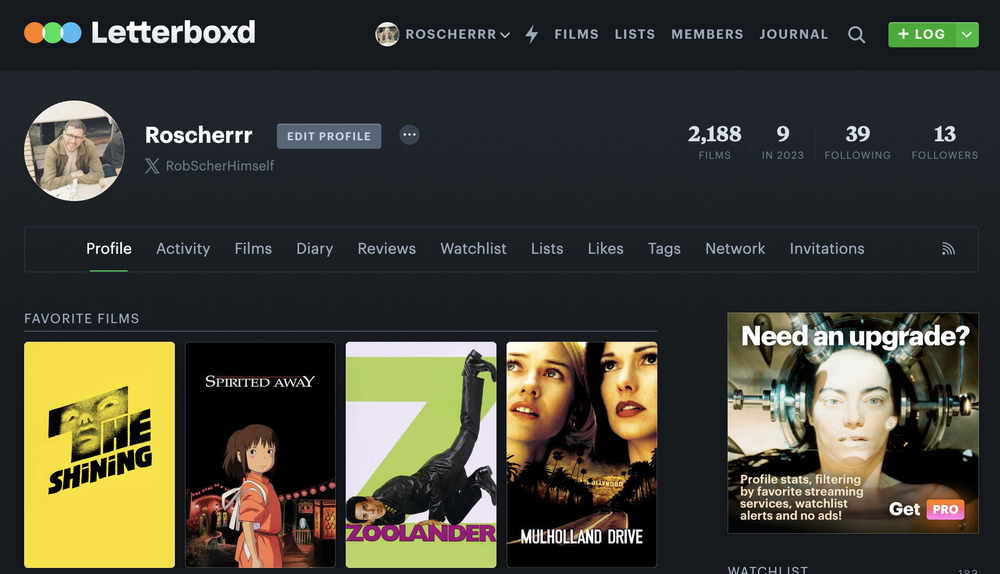Switch to the Watchlist tab

473,249
